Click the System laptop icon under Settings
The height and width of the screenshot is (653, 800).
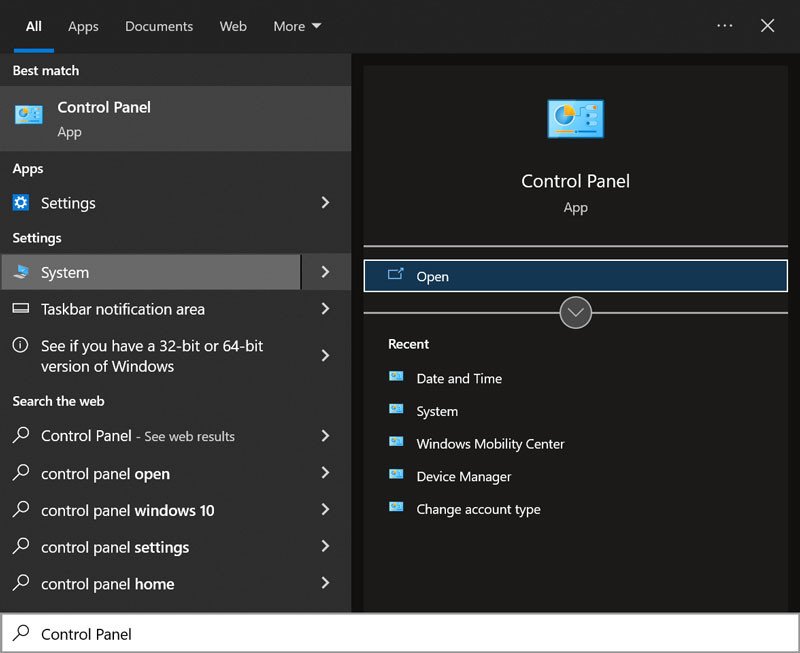coord(21,272)
